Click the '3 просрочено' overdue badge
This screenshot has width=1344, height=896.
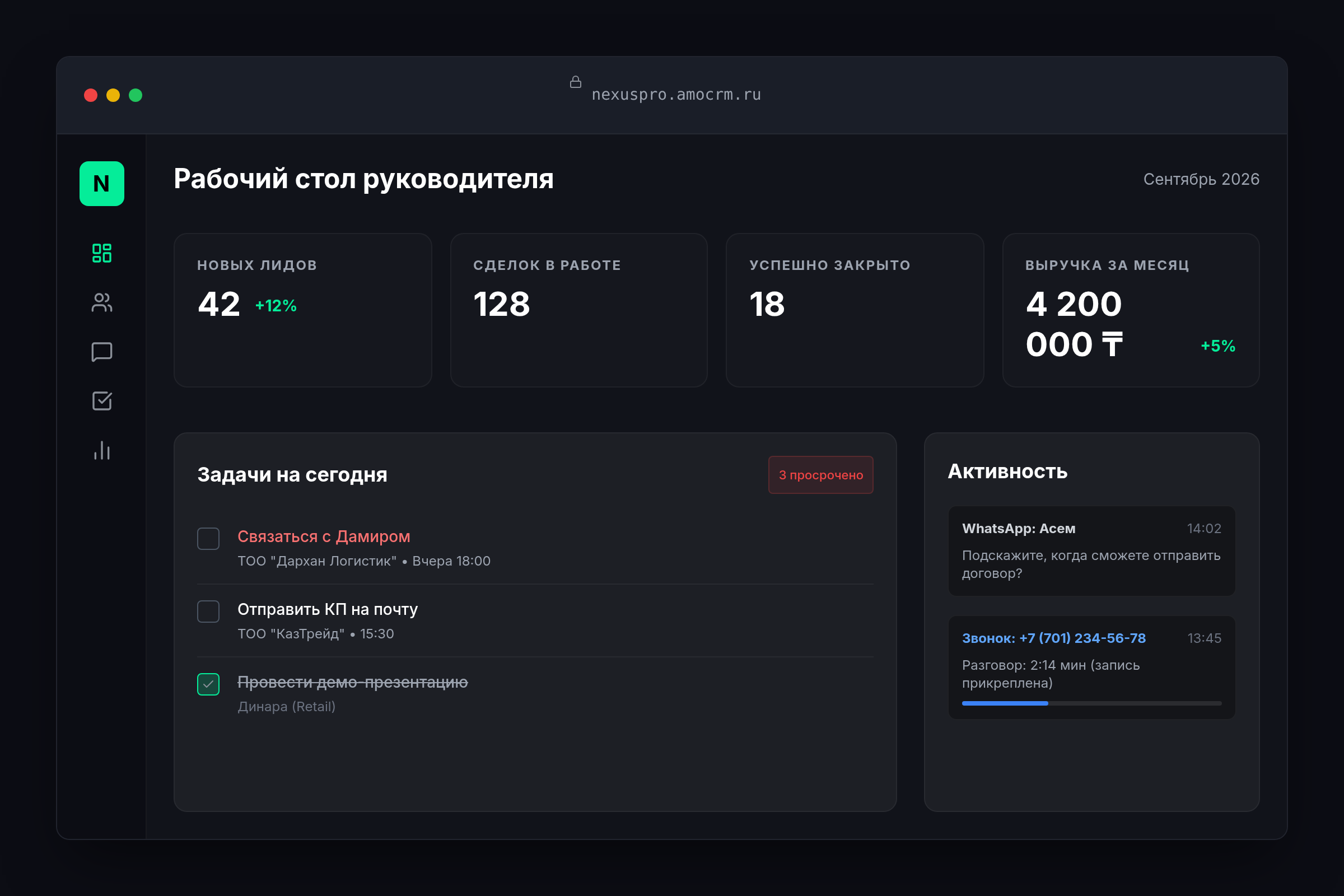click(x=820, y=475)
